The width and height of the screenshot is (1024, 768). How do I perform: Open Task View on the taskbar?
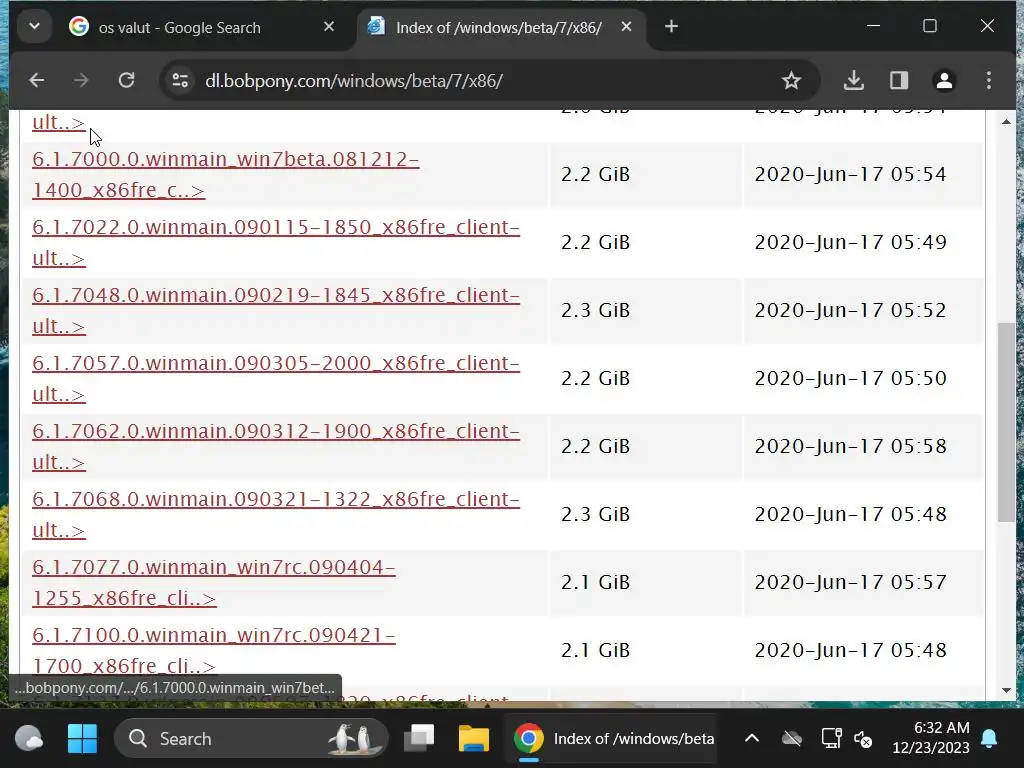(419, 739)
